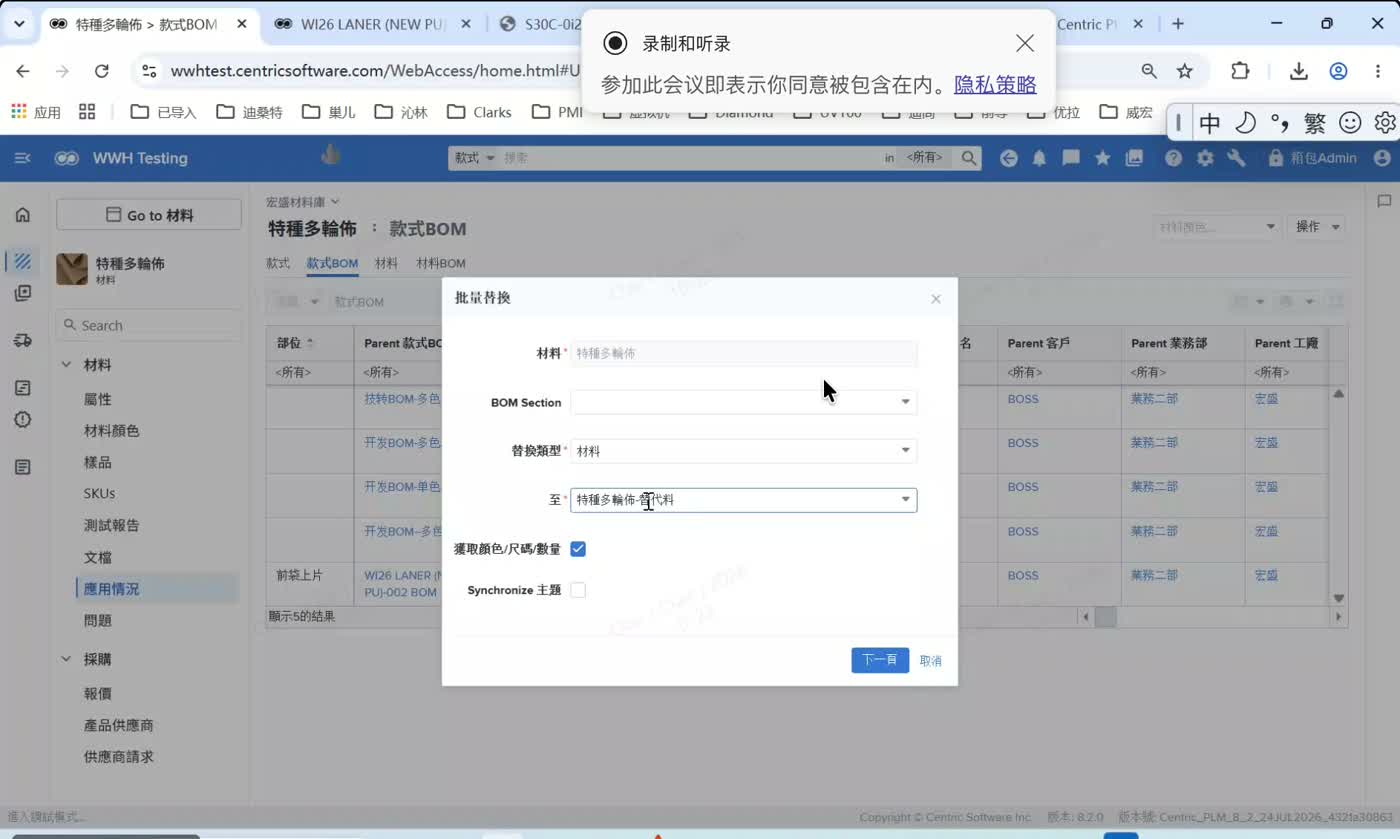Toggle the IME 繁 traditional mode
Image resolution: width=1400 pixels, height=839 pixels.
[x=1315, y=123]
